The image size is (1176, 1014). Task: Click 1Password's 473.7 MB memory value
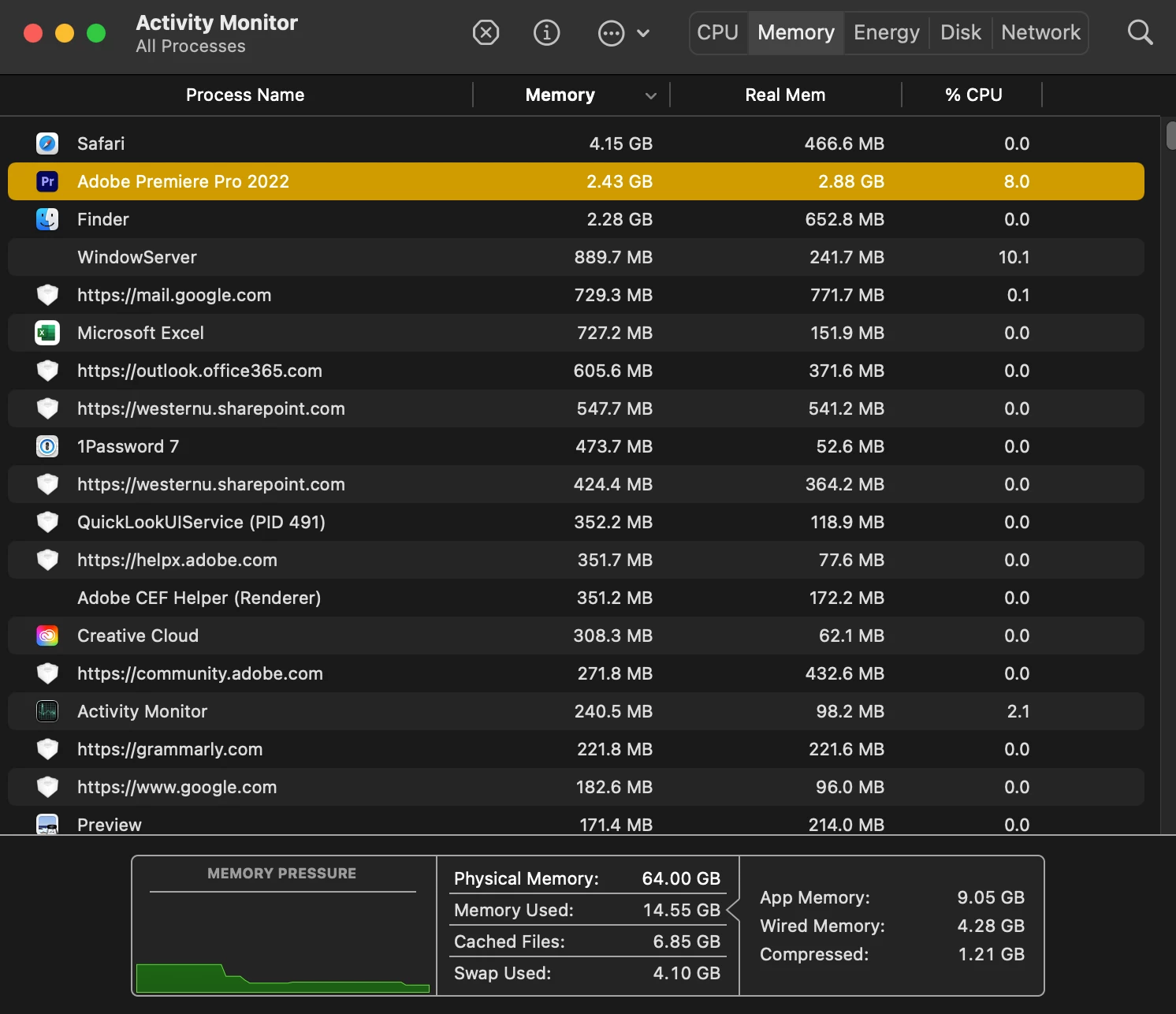(x=614, y=446)
